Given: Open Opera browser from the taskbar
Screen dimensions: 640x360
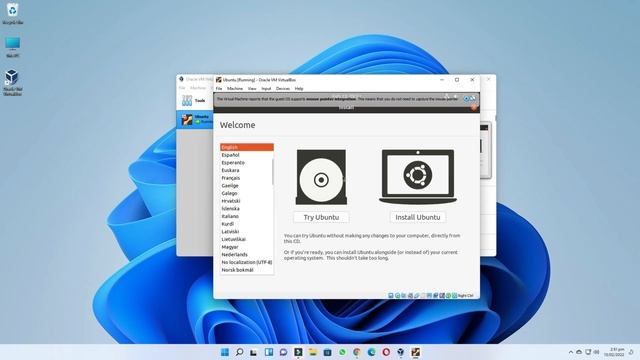Looking at the screenshot, I should 386,352.
